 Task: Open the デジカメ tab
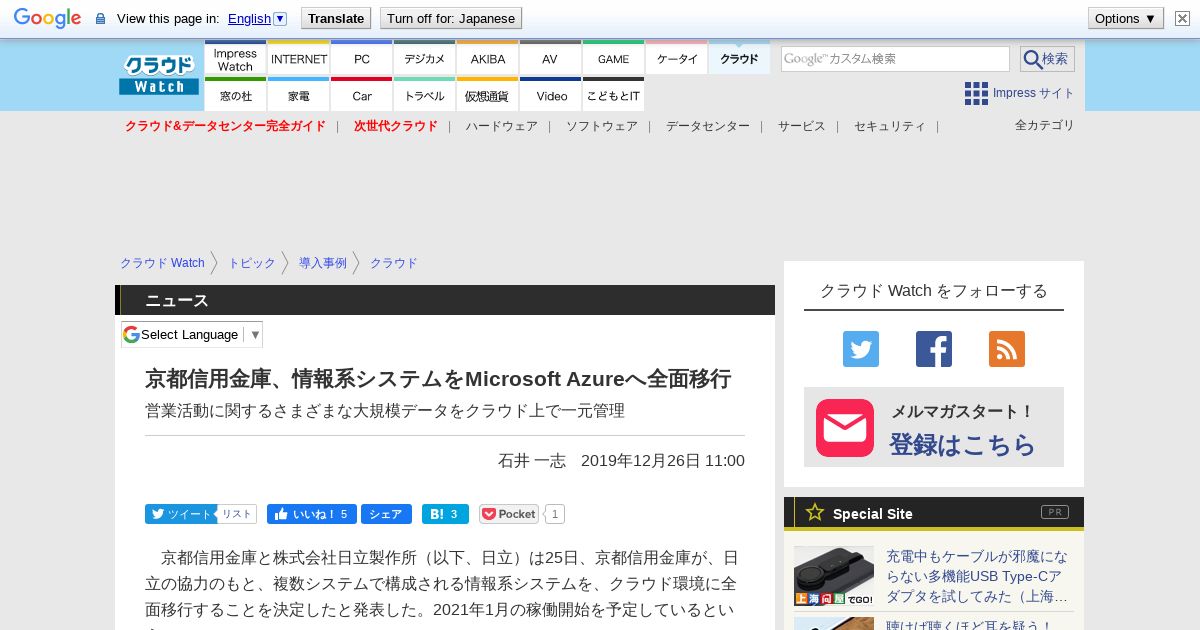tap(425, 59)
